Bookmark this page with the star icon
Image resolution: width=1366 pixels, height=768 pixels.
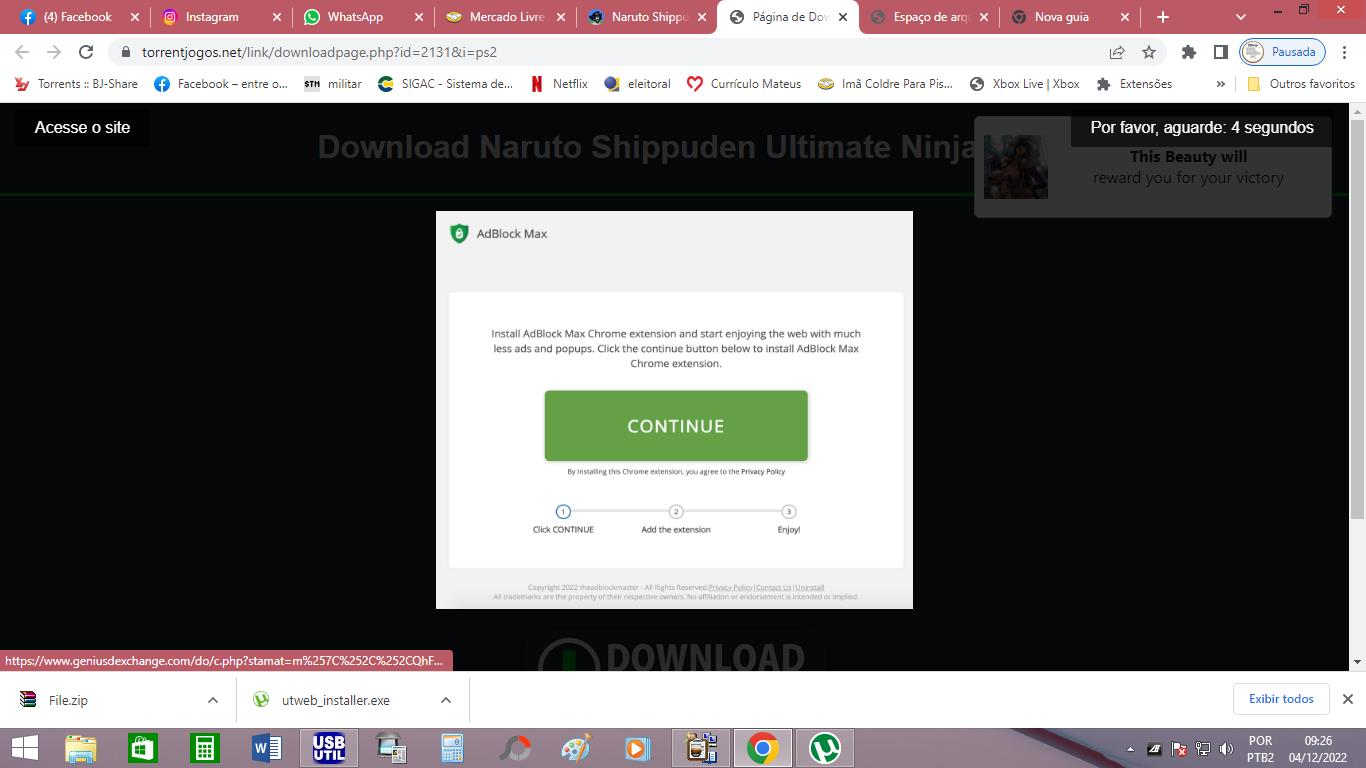click(x=1149, y=52)
